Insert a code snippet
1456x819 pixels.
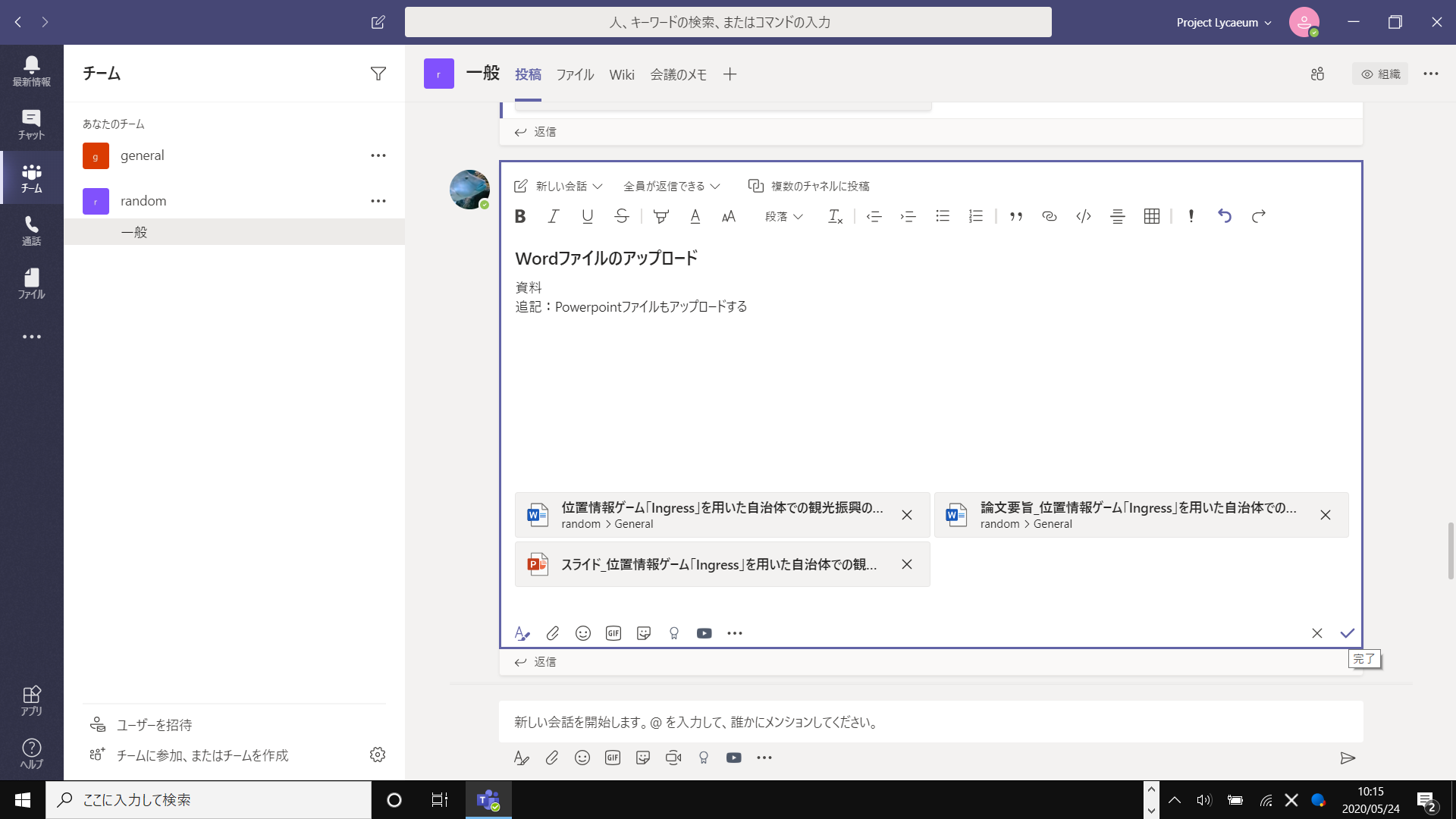pos(1083,216)
